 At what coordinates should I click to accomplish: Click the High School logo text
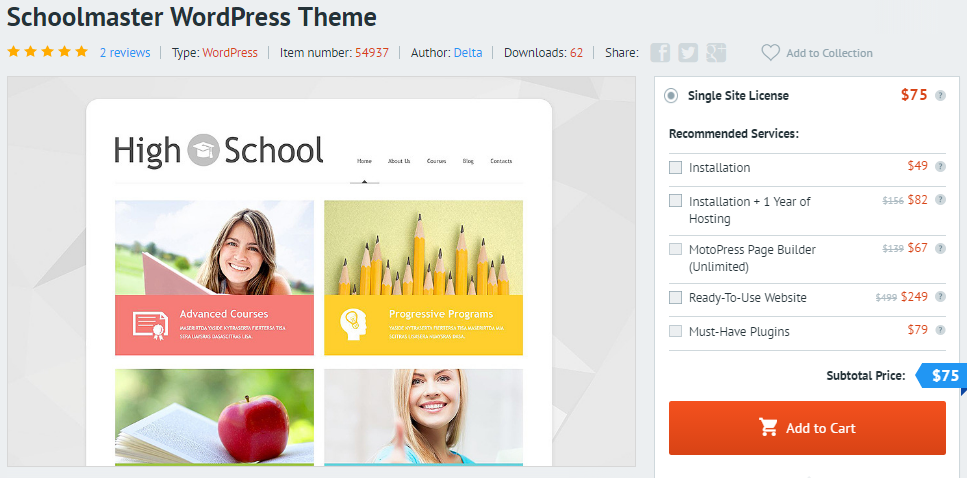pyautogui.click(x=219, y=150)
